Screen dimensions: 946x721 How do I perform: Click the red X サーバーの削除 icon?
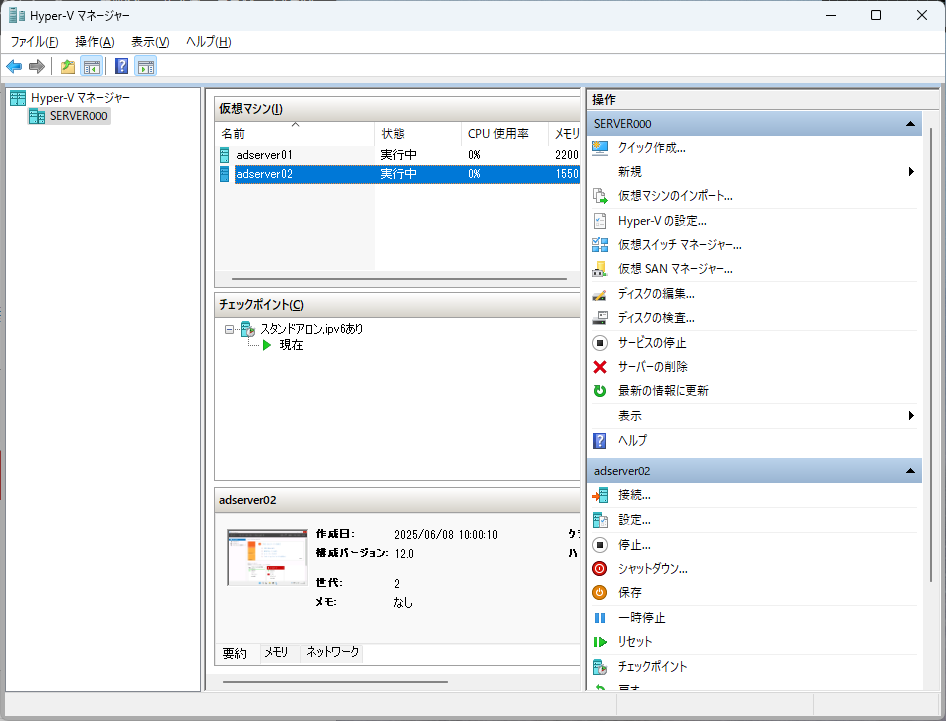click(x=600, y=367)
